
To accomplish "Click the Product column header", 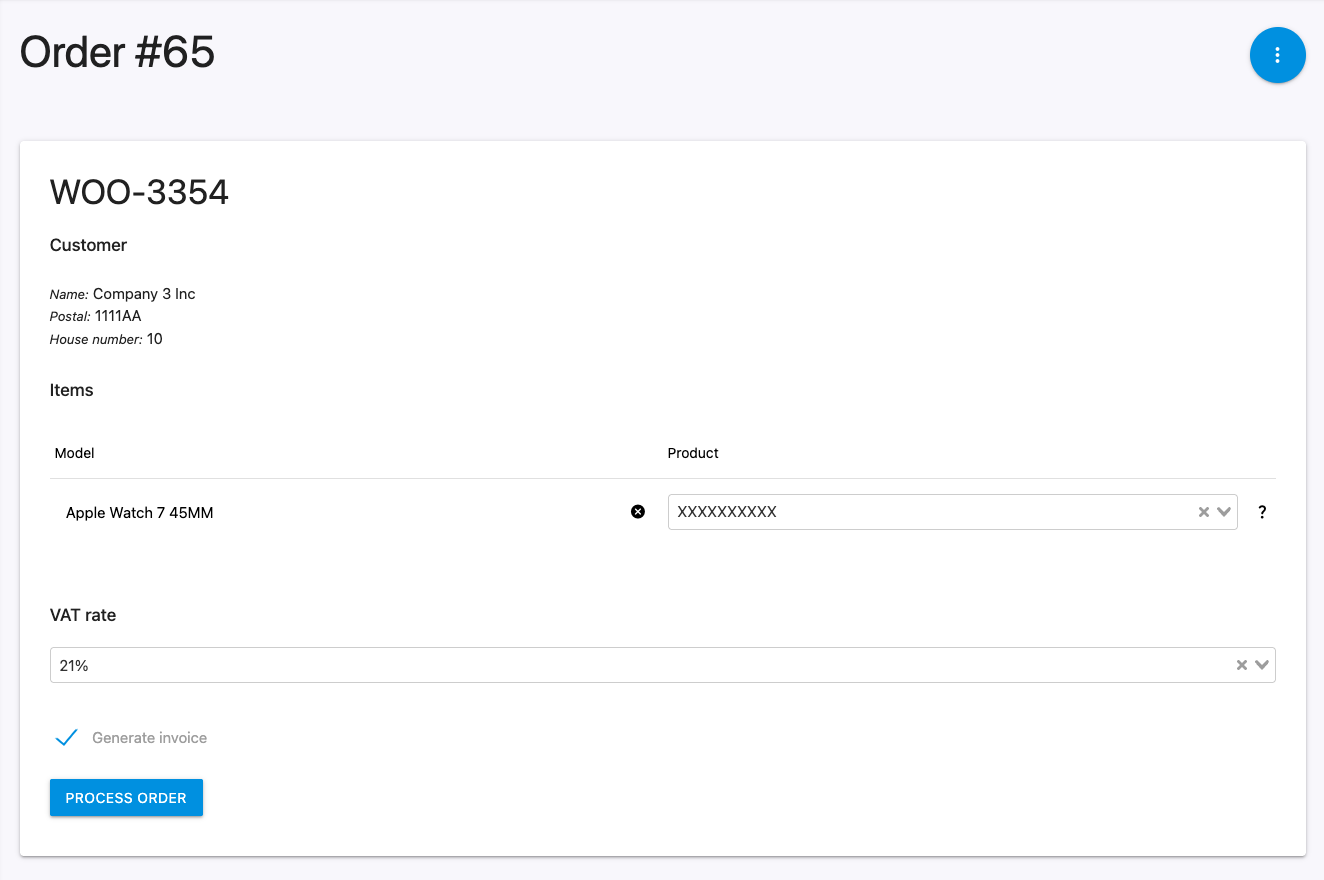I will pyautogui.click(x=693, y=453).
